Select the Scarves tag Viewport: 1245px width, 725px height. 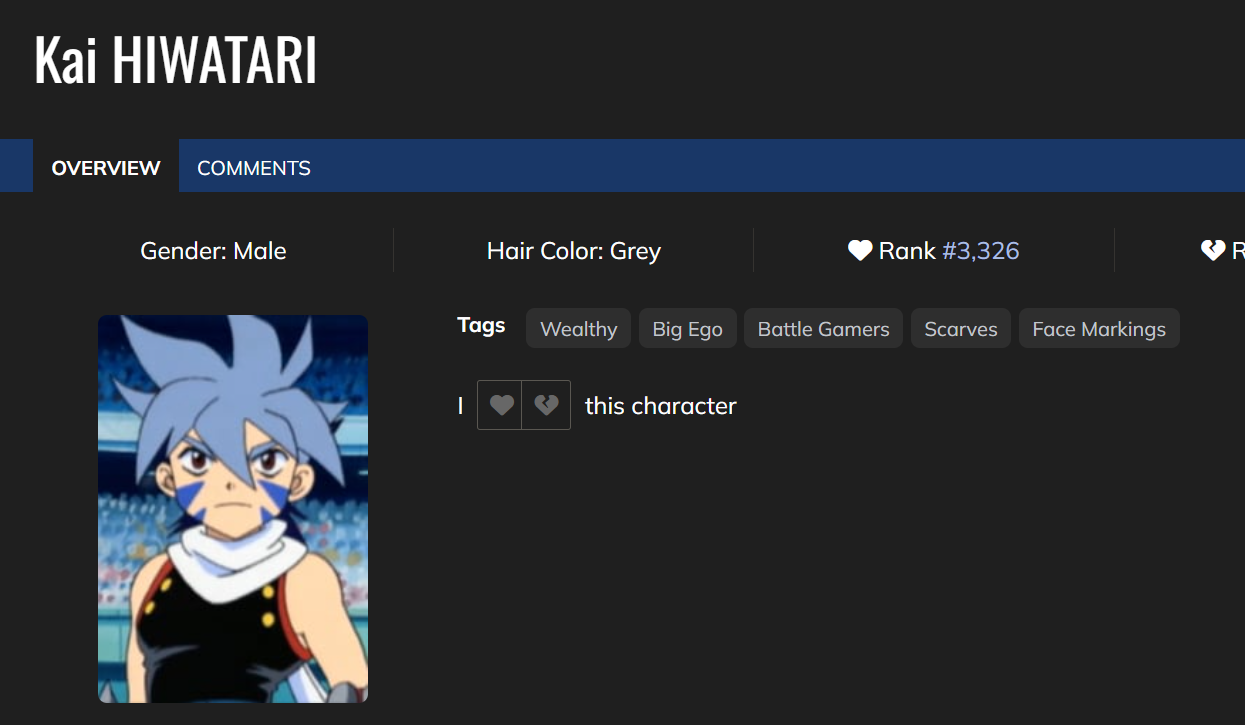[960, 329]
